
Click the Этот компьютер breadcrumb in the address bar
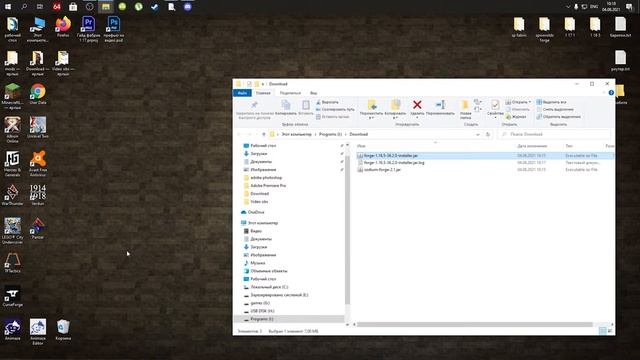(x=296, y=134)
